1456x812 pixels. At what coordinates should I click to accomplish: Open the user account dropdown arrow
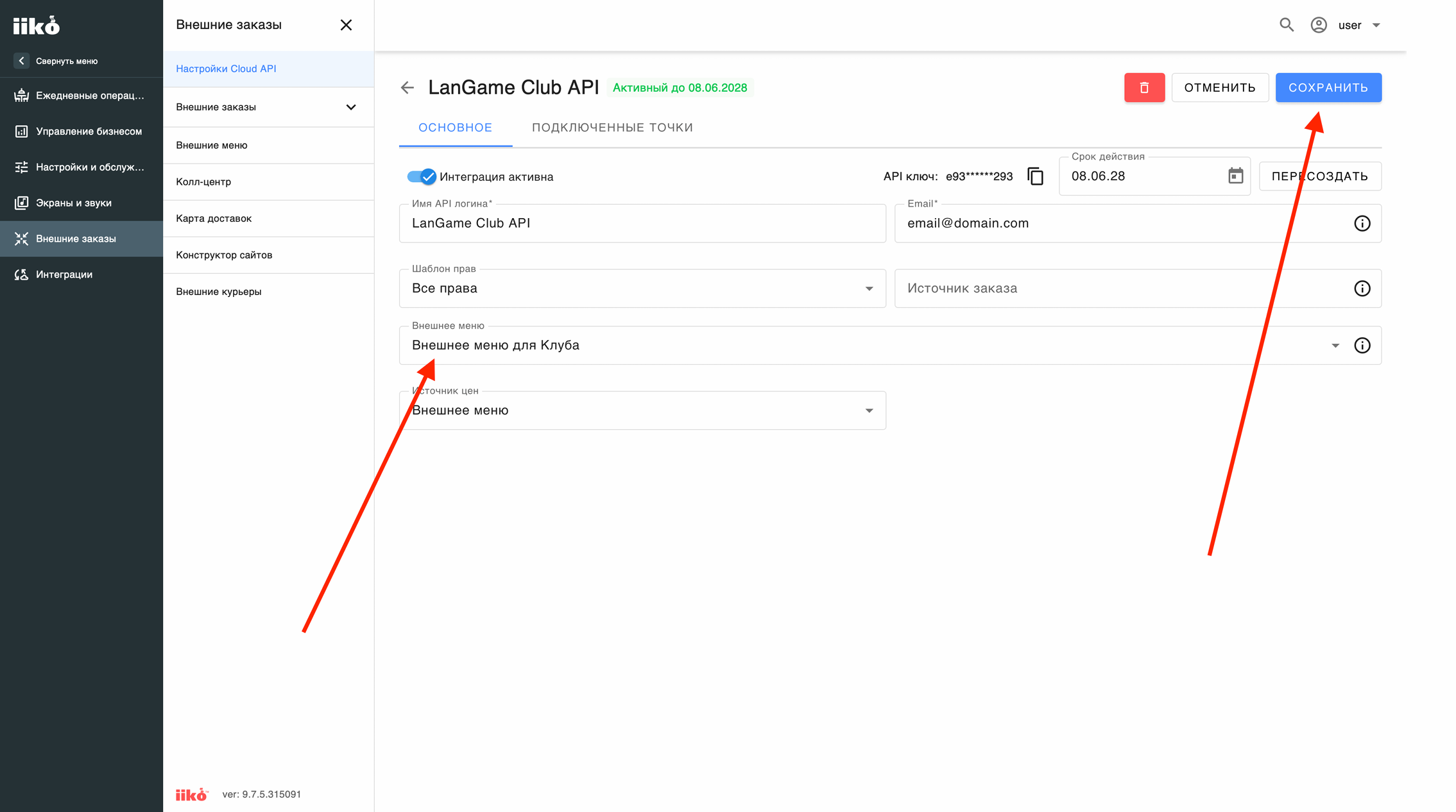pyautogui.click(x=1376, y=26)
